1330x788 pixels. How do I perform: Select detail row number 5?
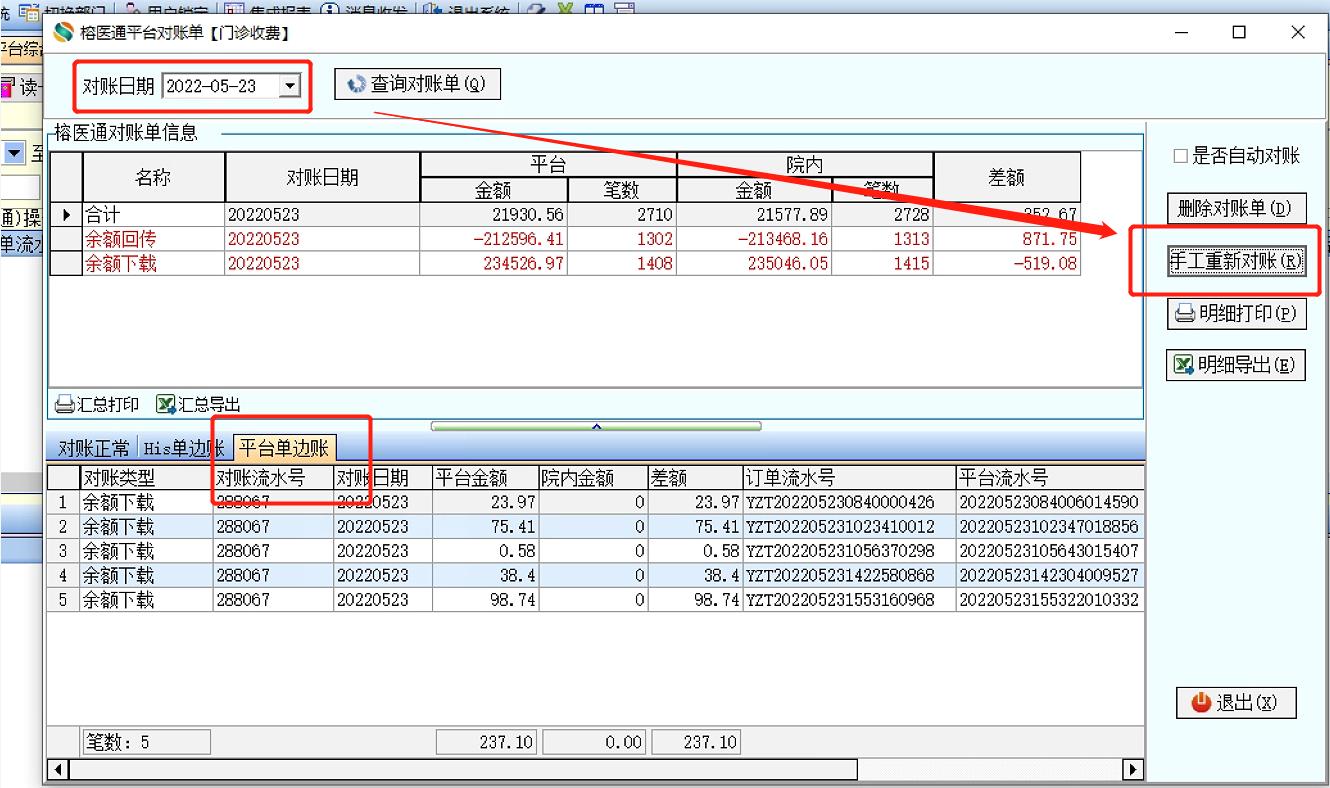[63, 600]
